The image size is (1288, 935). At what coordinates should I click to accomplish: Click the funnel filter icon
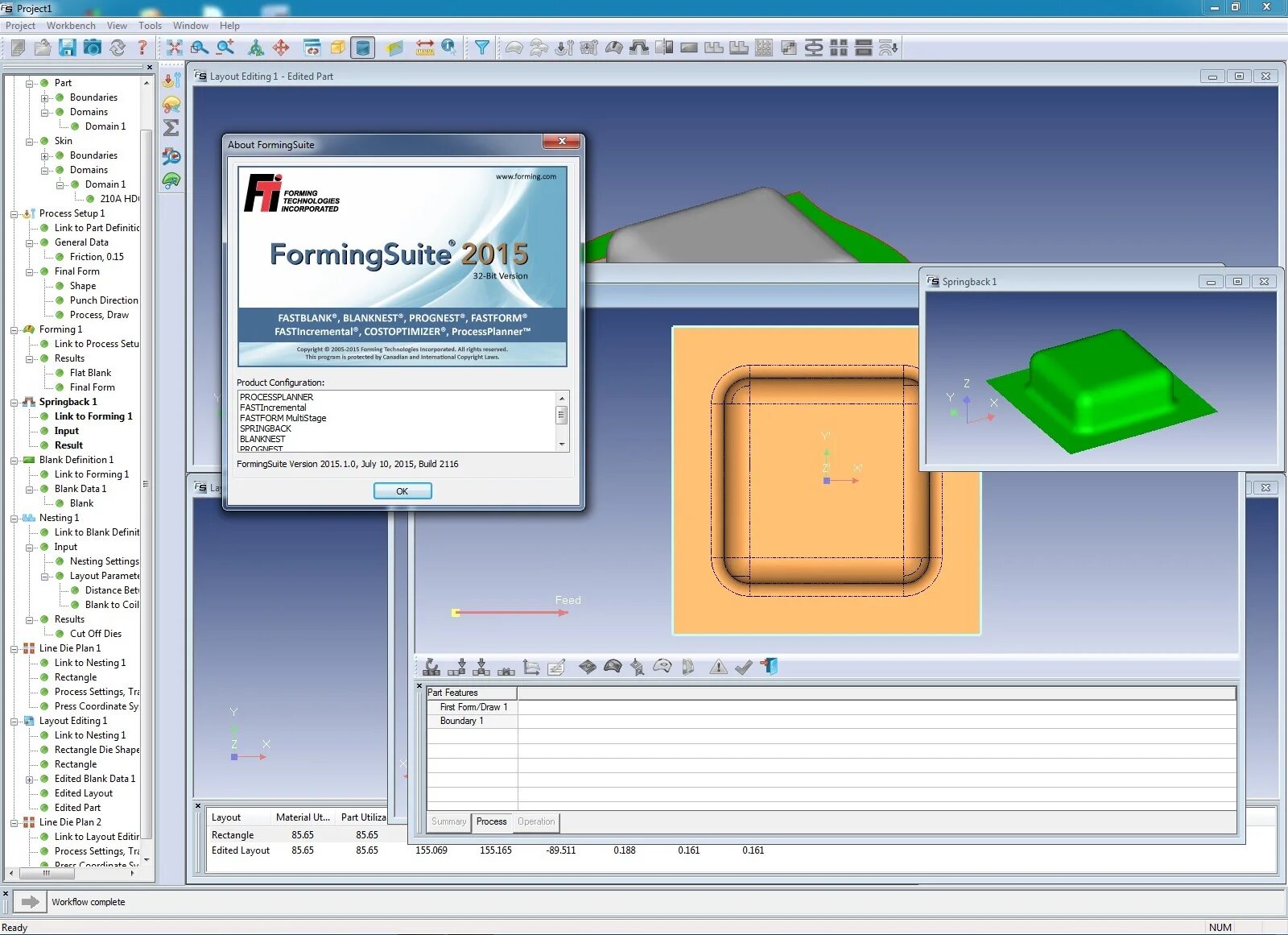(481, 48)
